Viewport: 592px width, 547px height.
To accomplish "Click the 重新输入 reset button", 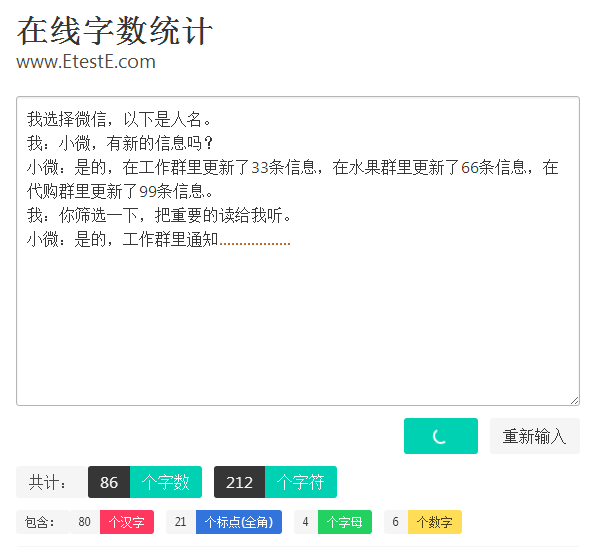I will 535,436.
